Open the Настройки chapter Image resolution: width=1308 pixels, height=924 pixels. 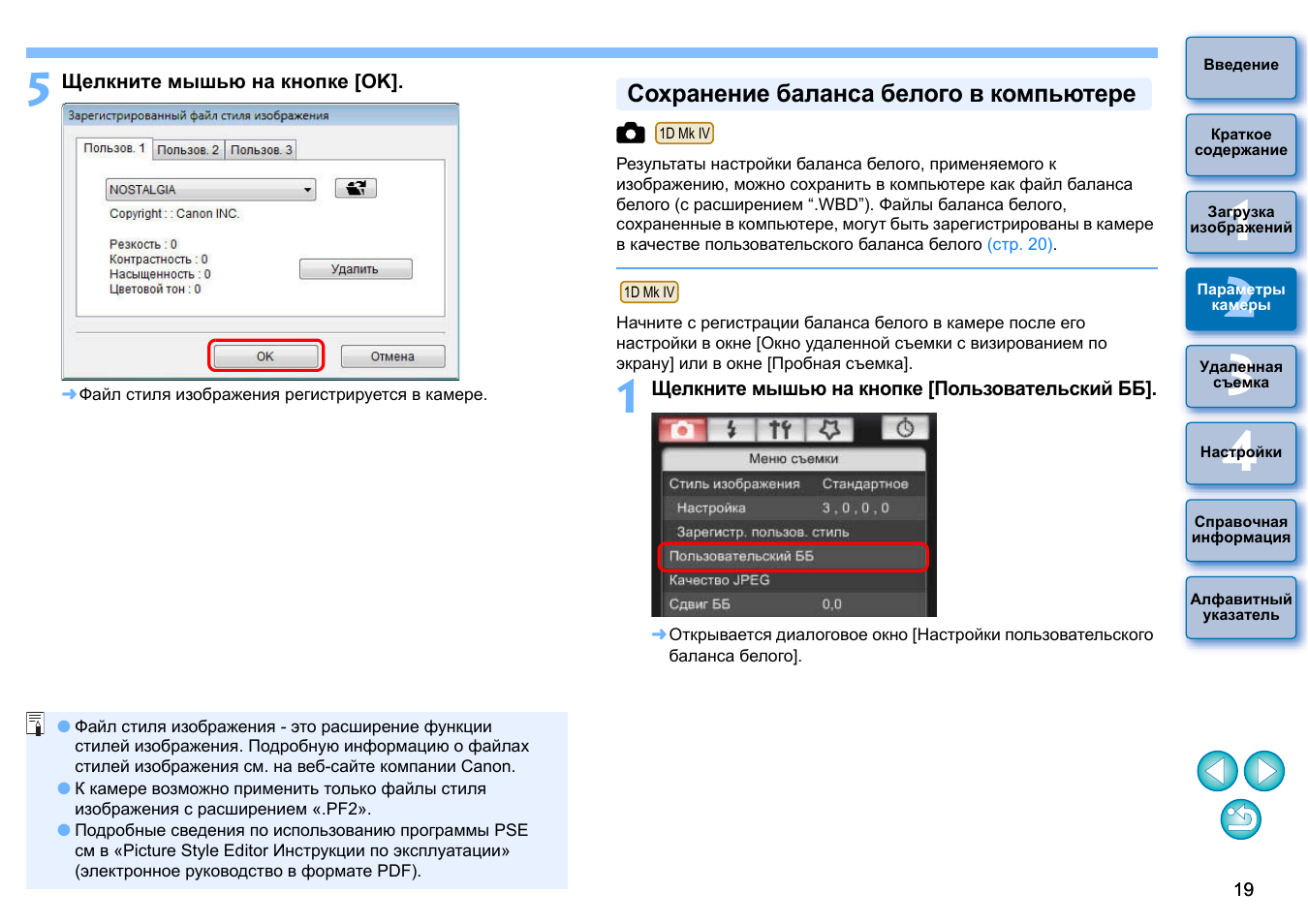(1241, 452)
